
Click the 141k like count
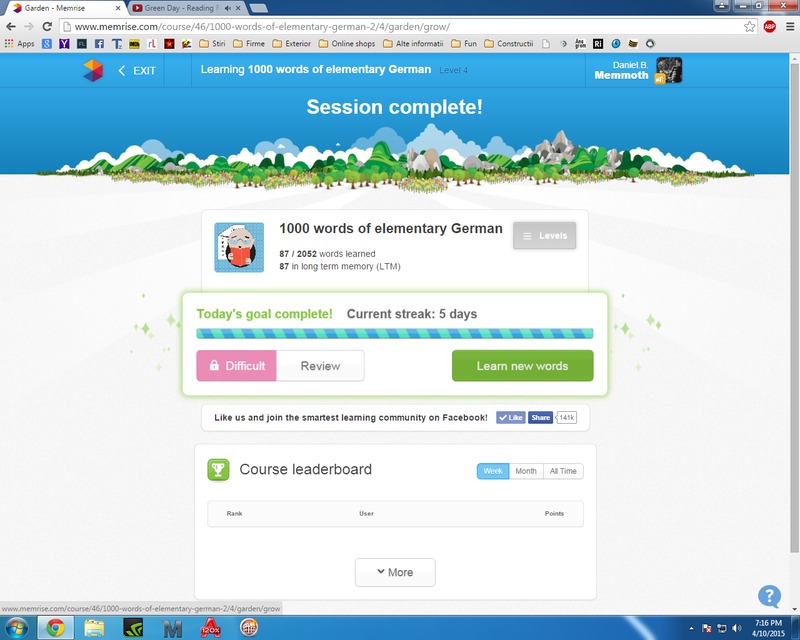coord(566,417)
